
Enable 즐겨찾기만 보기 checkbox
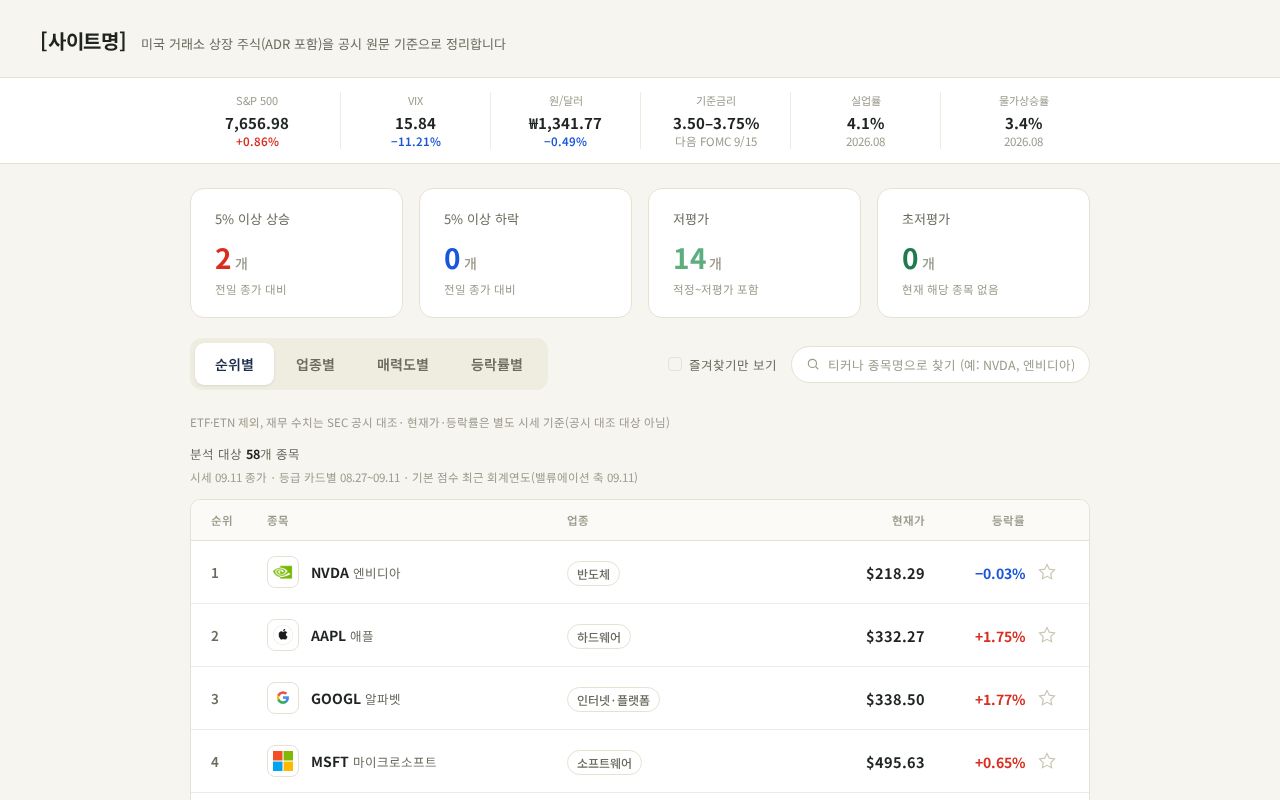click(x=675, y=364)
